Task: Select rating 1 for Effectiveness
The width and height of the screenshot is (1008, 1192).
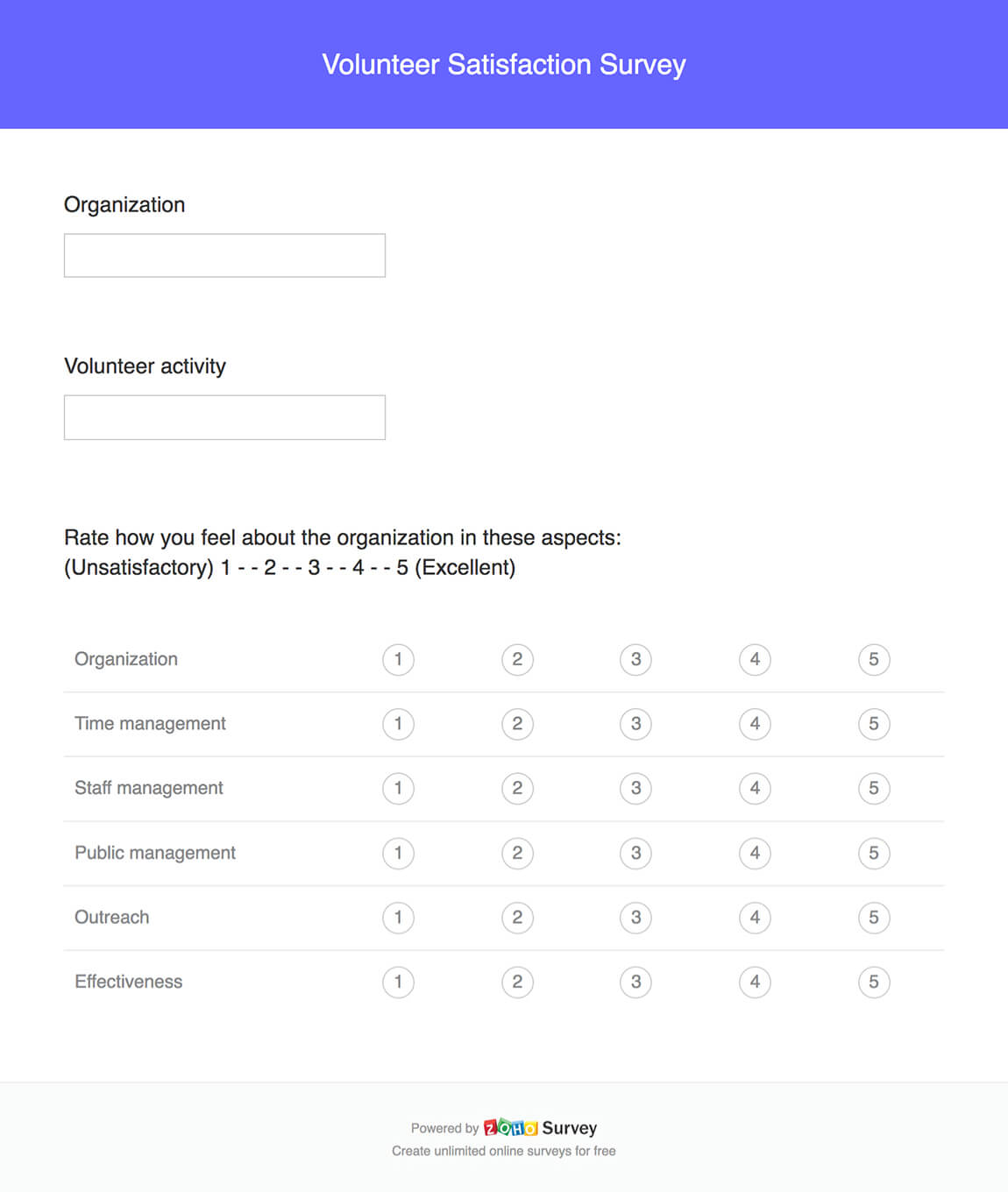Action: pyautogui.click(x=398, y=982)
